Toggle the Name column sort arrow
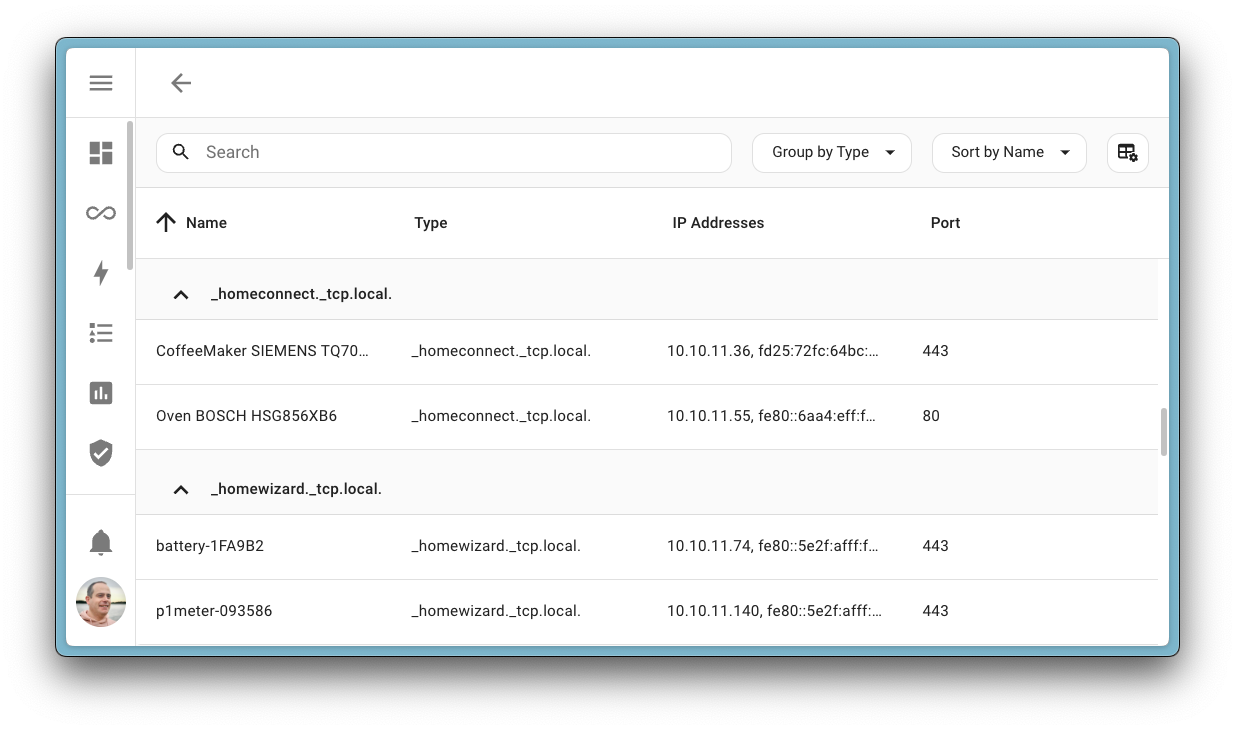This screenshot has width=1235, height=730. (x=166, y=222)
